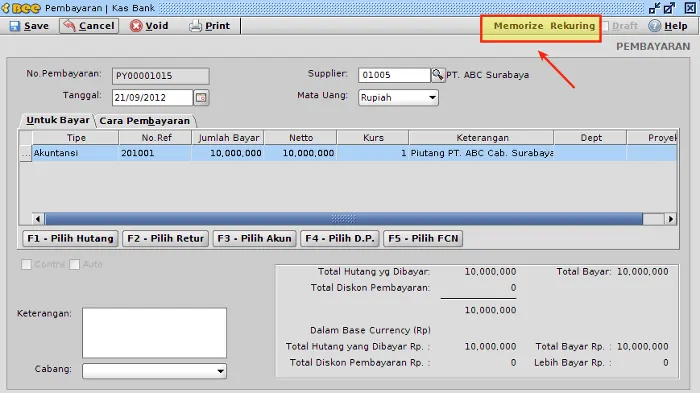Image resolution: width=700 pixels, height=393 pixels.
Task: Click the Proyek column header
Action: (x=652, y=138)
